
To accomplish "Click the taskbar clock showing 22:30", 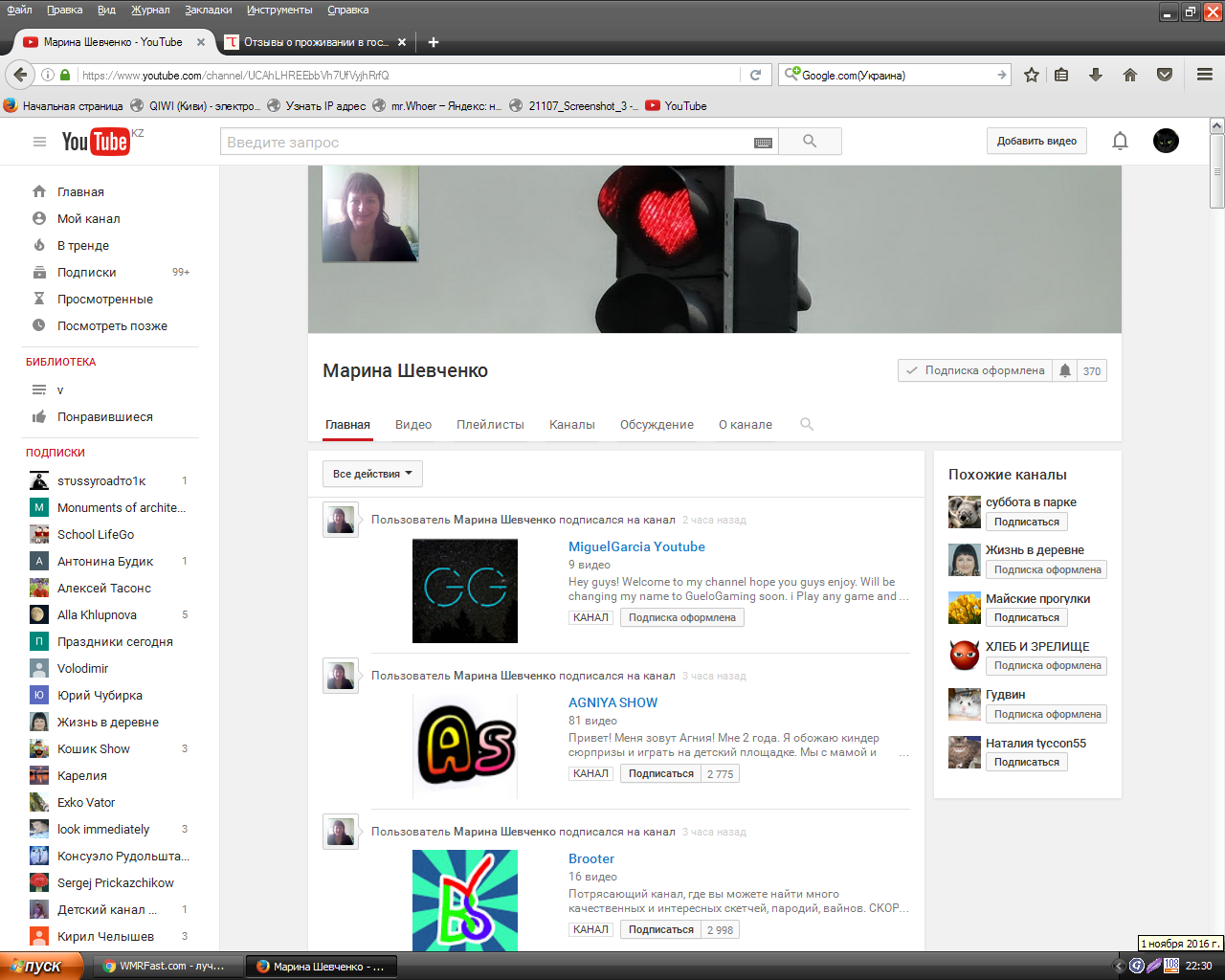I will tap(1198, 966).
